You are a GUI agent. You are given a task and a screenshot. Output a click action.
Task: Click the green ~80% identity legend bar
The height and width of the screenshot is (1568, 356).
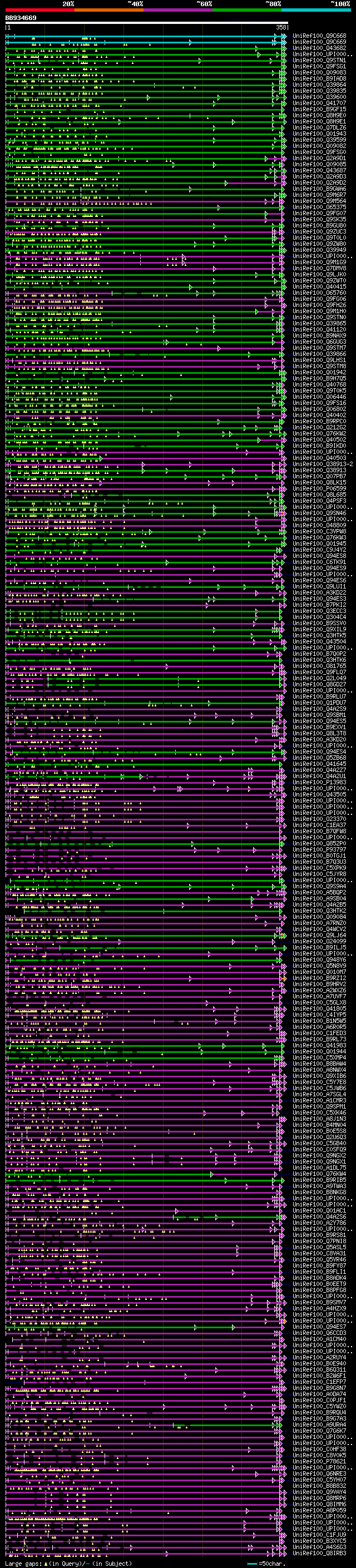click(247, 10)
